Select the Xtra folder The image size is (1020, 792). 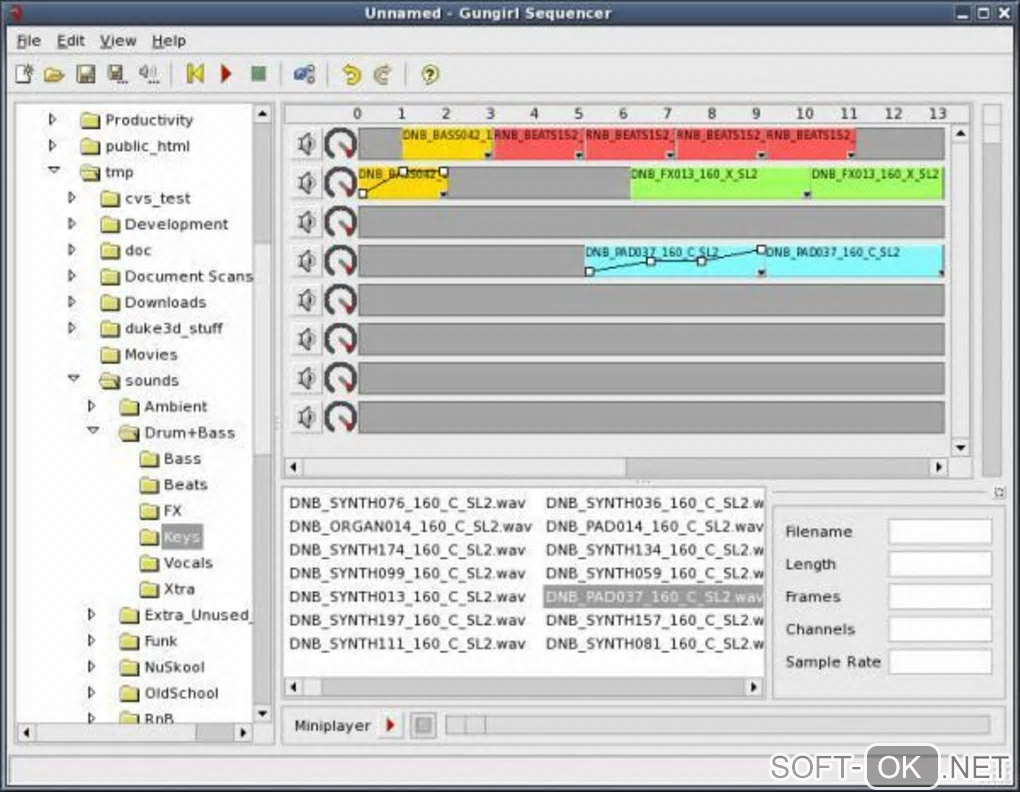click(179, 588)
